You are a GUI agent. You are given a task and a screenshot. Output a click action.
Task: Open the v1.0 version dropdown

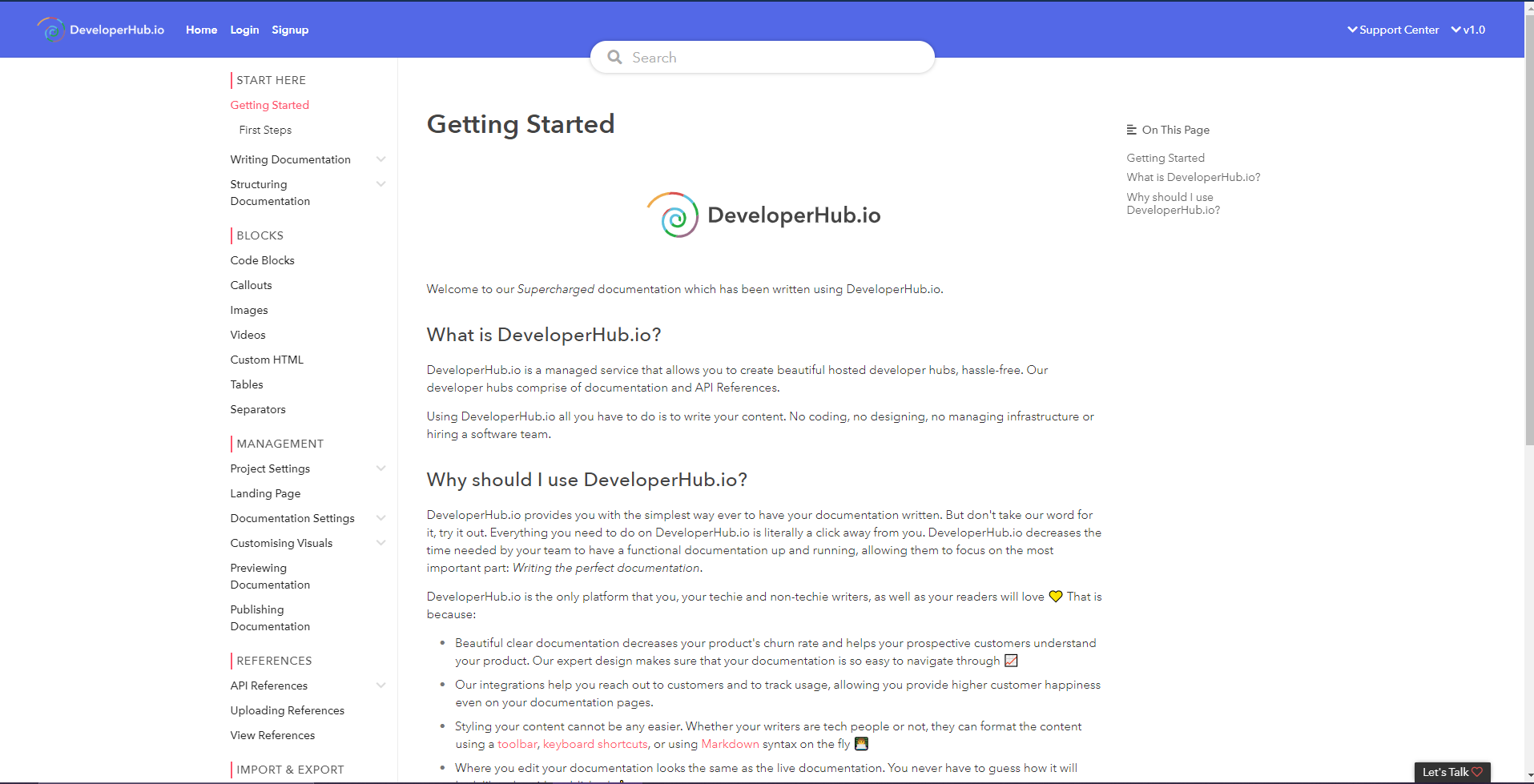tap(1468, 30)
